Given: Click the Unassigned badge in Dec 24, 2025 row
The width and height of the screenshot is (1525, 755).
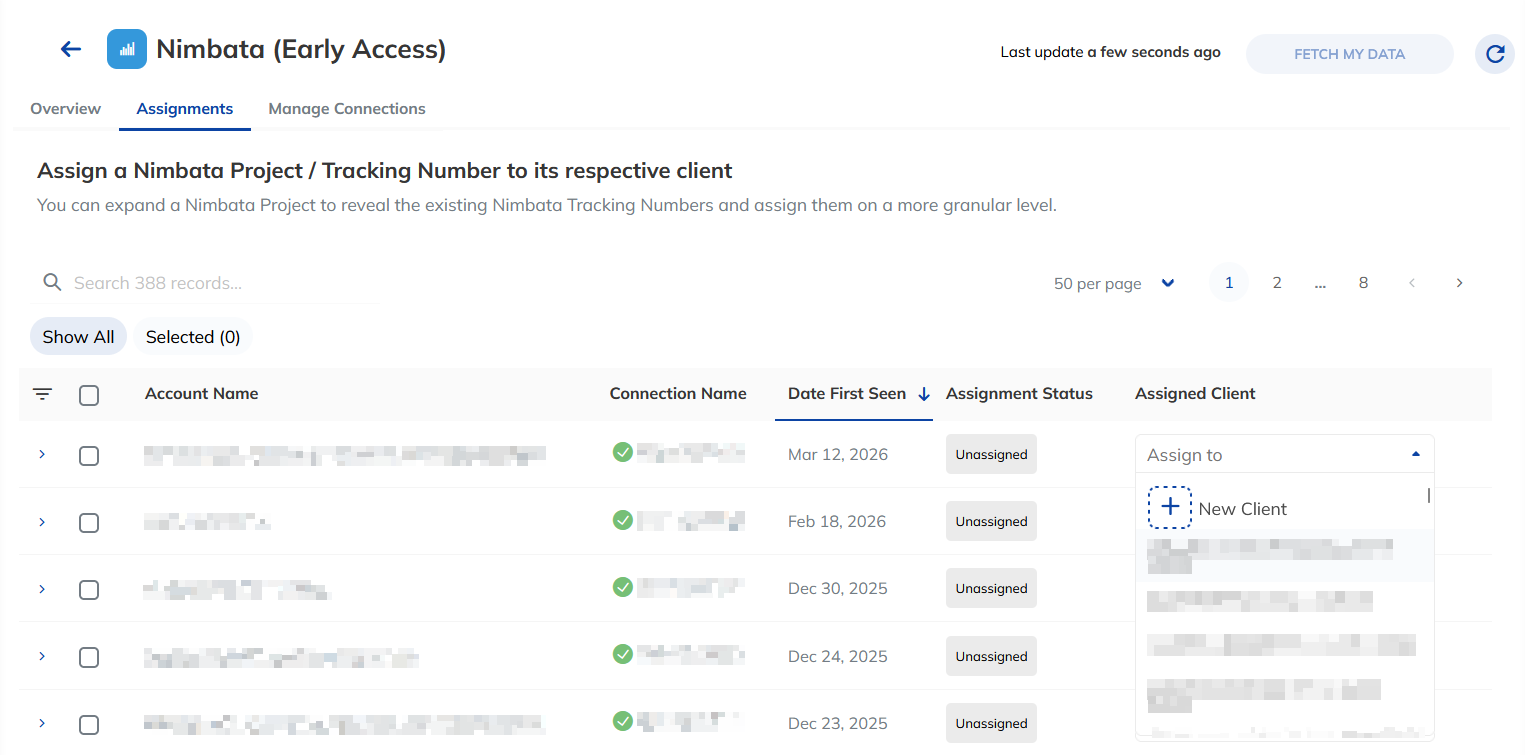Looking at the screenshot, I should tap(991, 656).
